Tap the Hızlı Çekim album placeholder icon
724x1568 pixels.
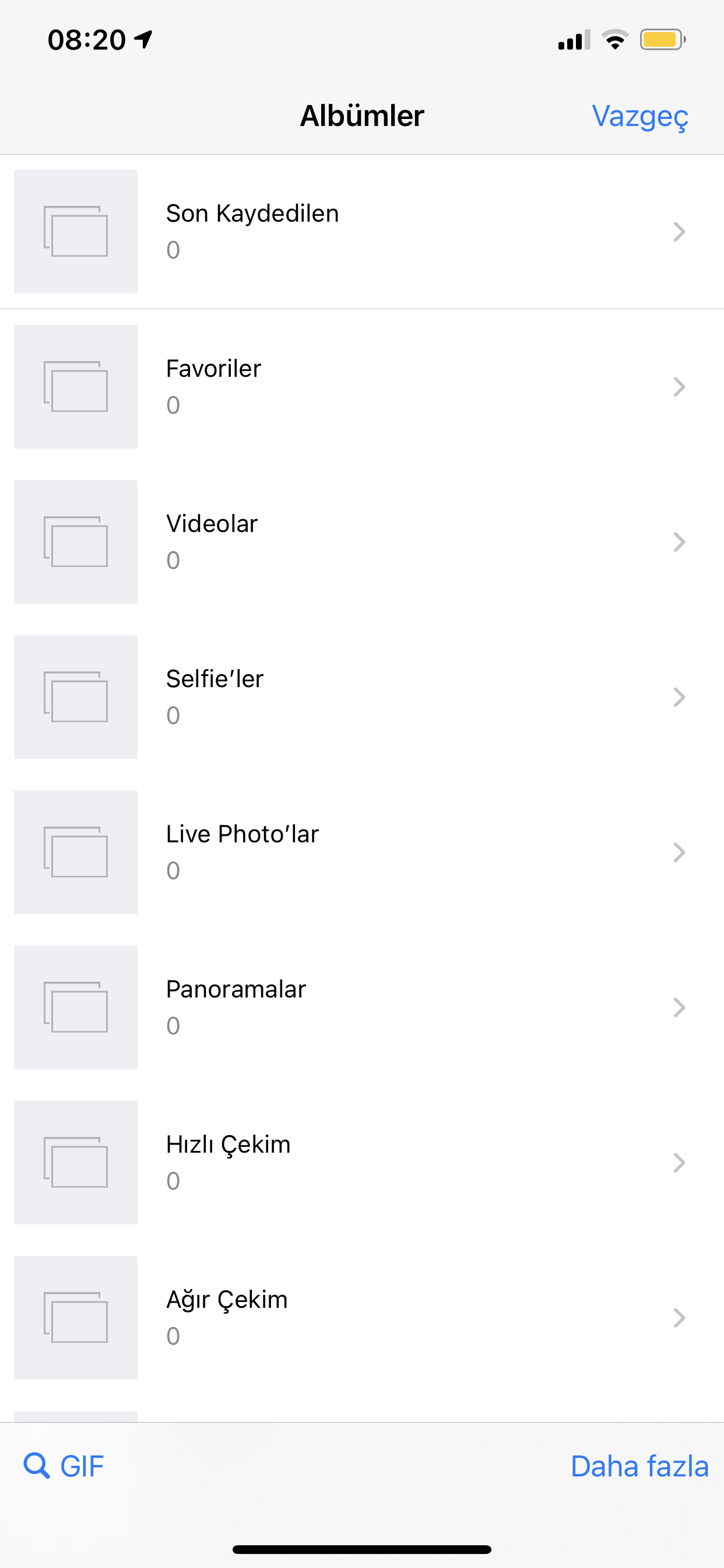75,1163
